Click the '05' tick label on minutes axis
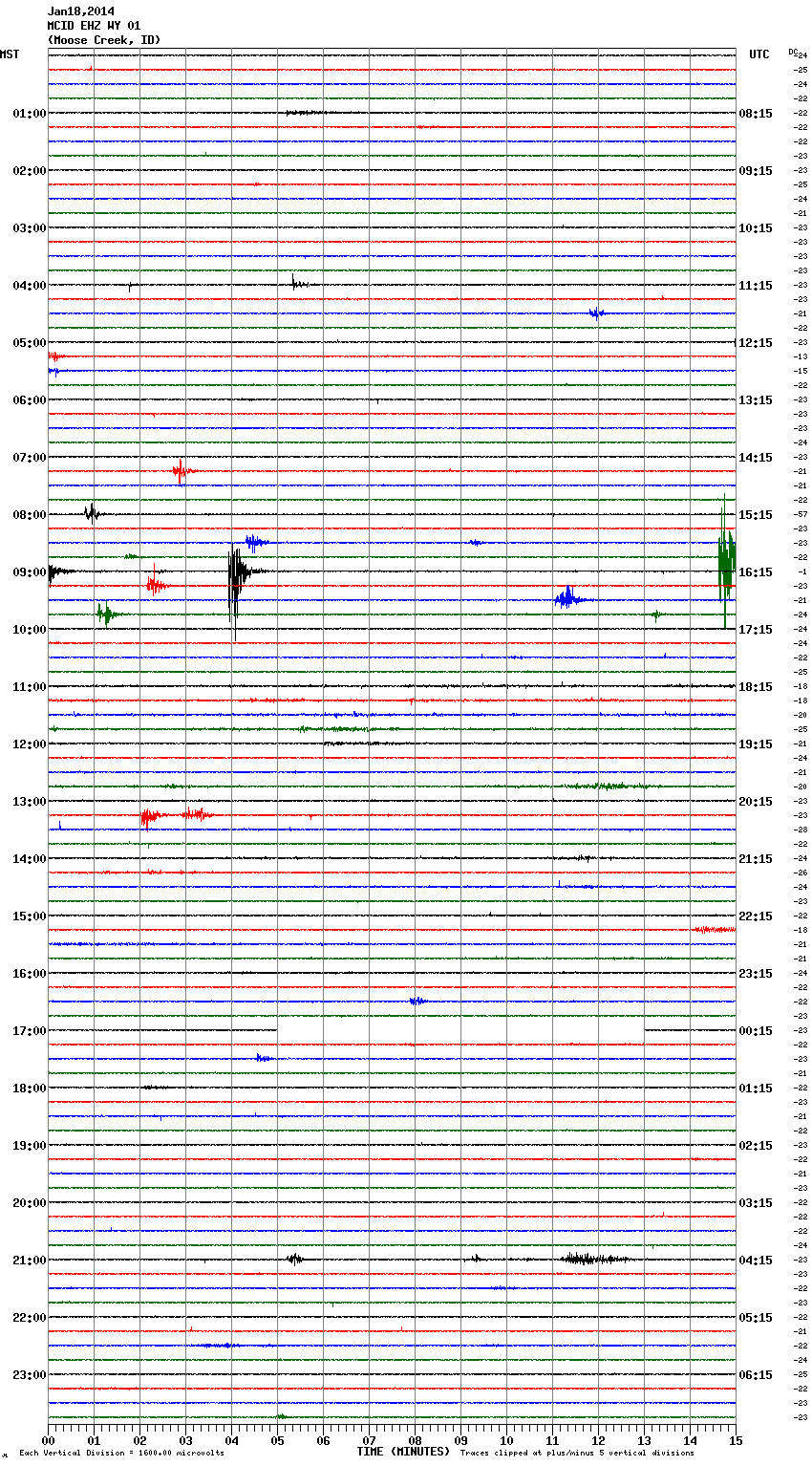The width and height of the screenshot is (812, 1466). point(277,1440)
